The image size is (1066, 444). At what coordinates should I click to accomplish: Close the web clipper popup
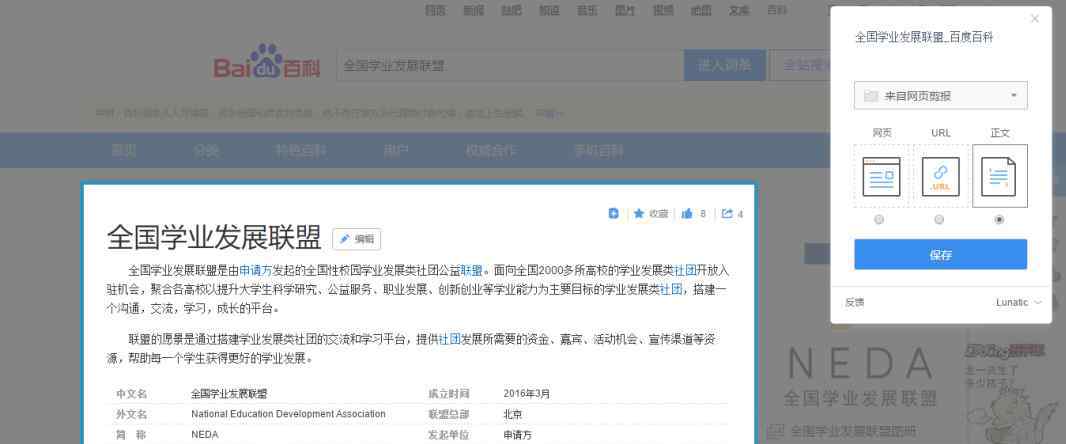pyautogui.click(x=1035, y=19)
